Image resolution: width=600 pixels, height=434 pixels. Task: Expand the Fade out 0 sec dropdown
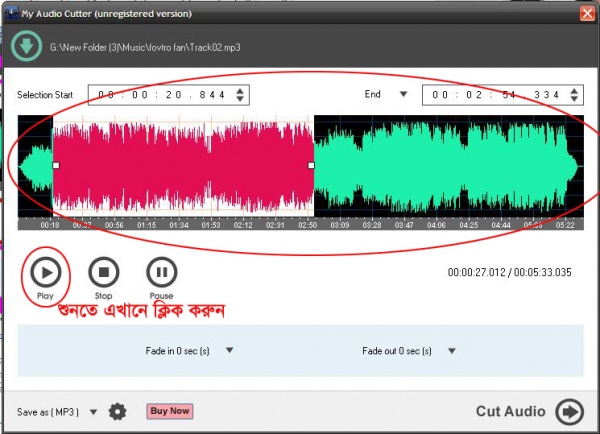tap(452, 351)
